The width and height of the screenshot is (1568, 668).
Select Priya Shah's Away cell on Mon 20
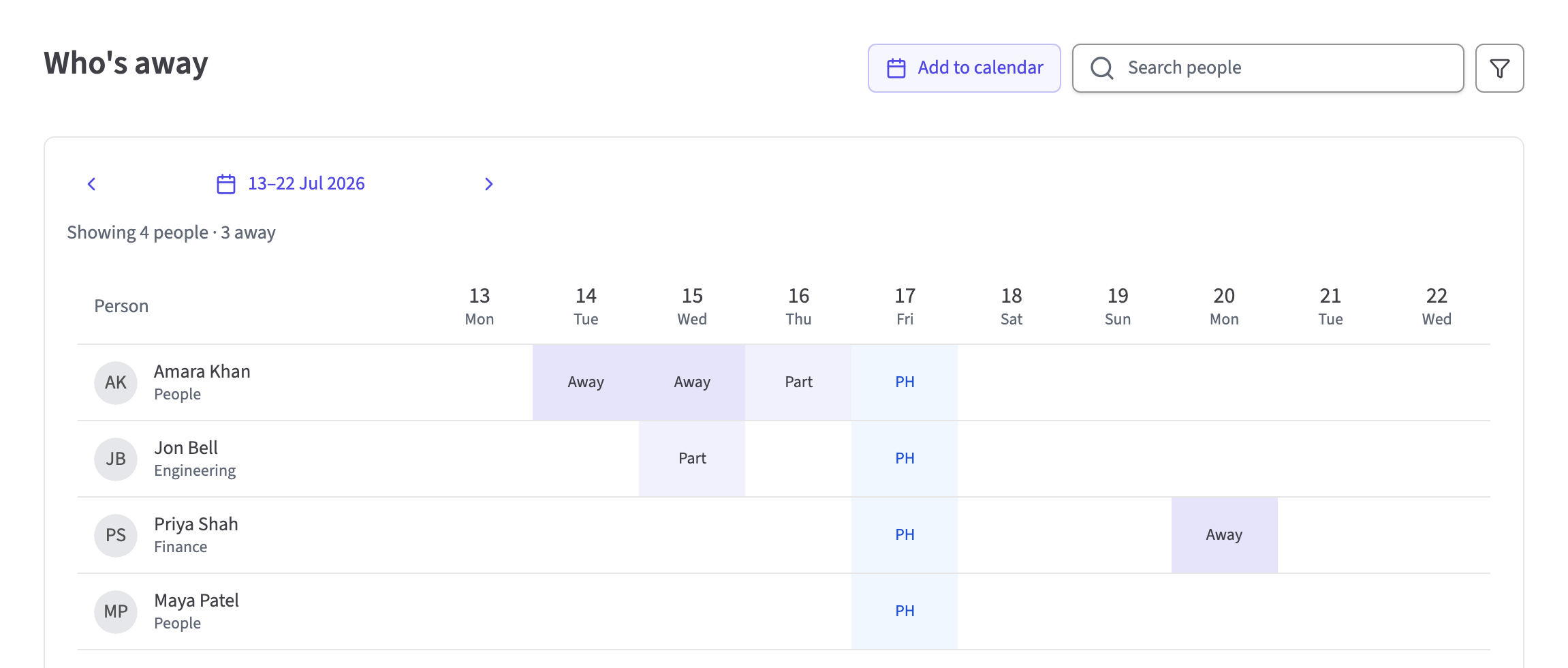pyautogui.click(x=1224, y=535)
